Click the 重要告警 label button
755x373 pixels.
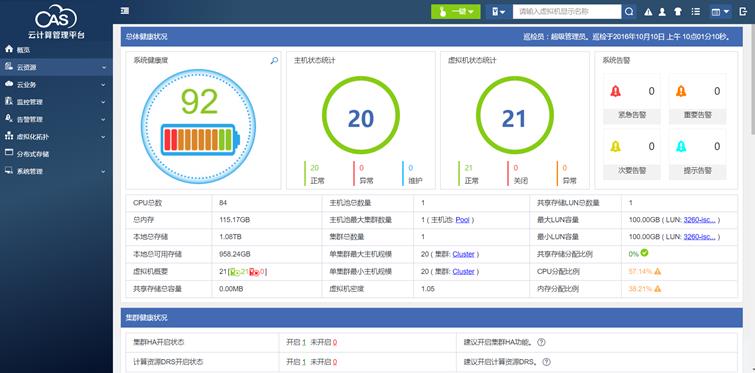tap(697, 115)
